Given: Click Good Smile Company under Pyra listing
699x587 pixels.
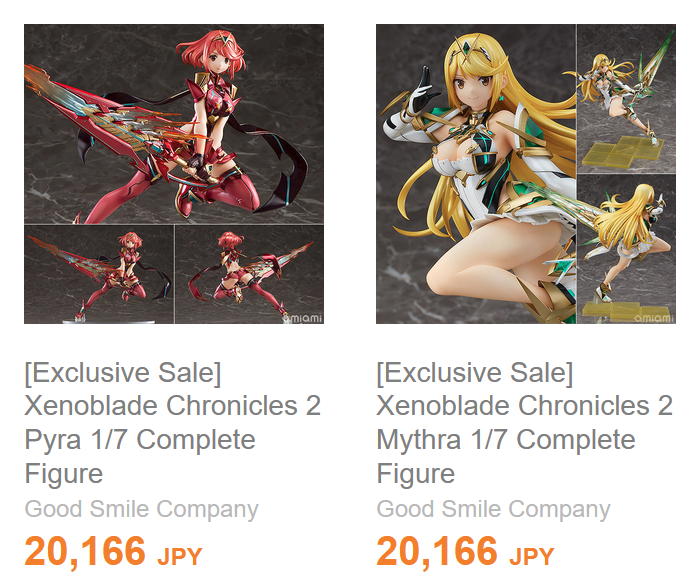Looking at the screenshot, I should pyautogui.click(x=141, y=509).
